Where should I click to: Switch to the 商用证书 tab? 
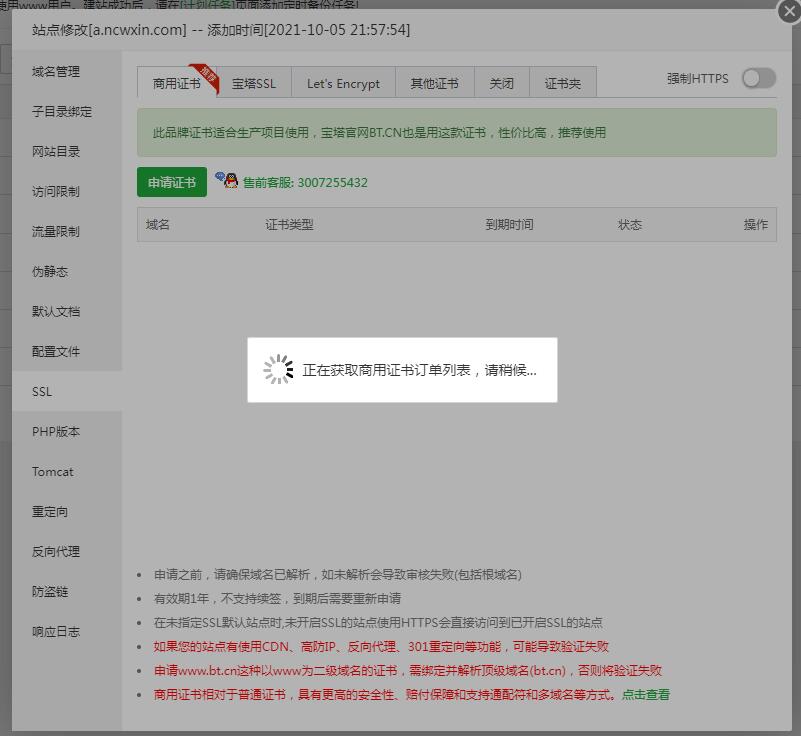177,83
